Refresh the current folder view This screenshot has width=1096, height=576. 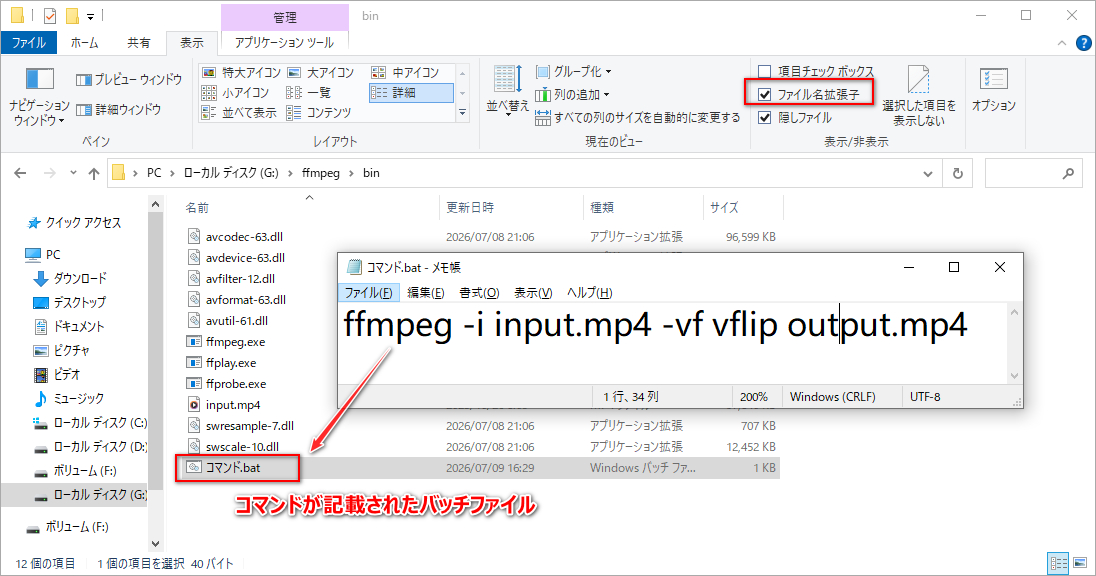[958, 173]
